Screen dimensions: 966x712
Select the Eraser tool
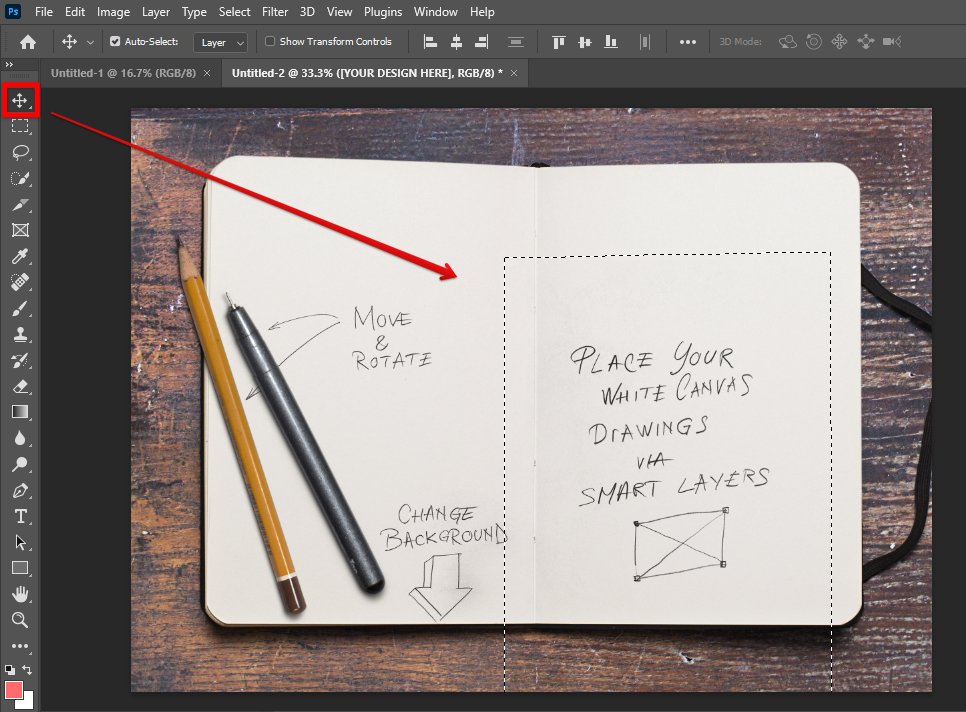click(20, 387)
